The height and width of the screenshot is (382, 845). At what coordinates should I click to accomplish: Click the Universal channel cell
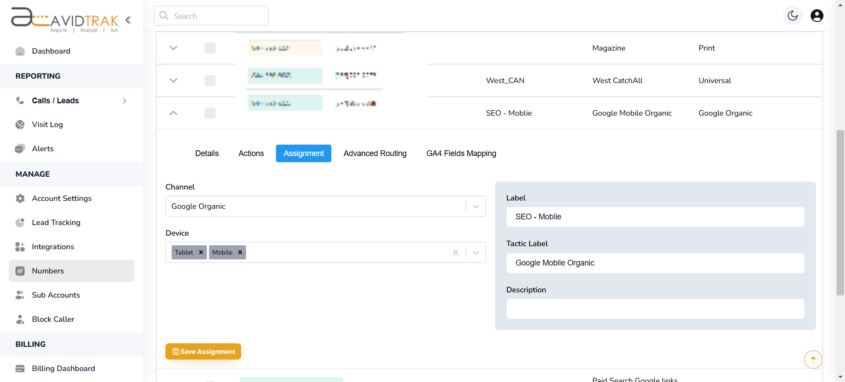click(x=715, y=80)
